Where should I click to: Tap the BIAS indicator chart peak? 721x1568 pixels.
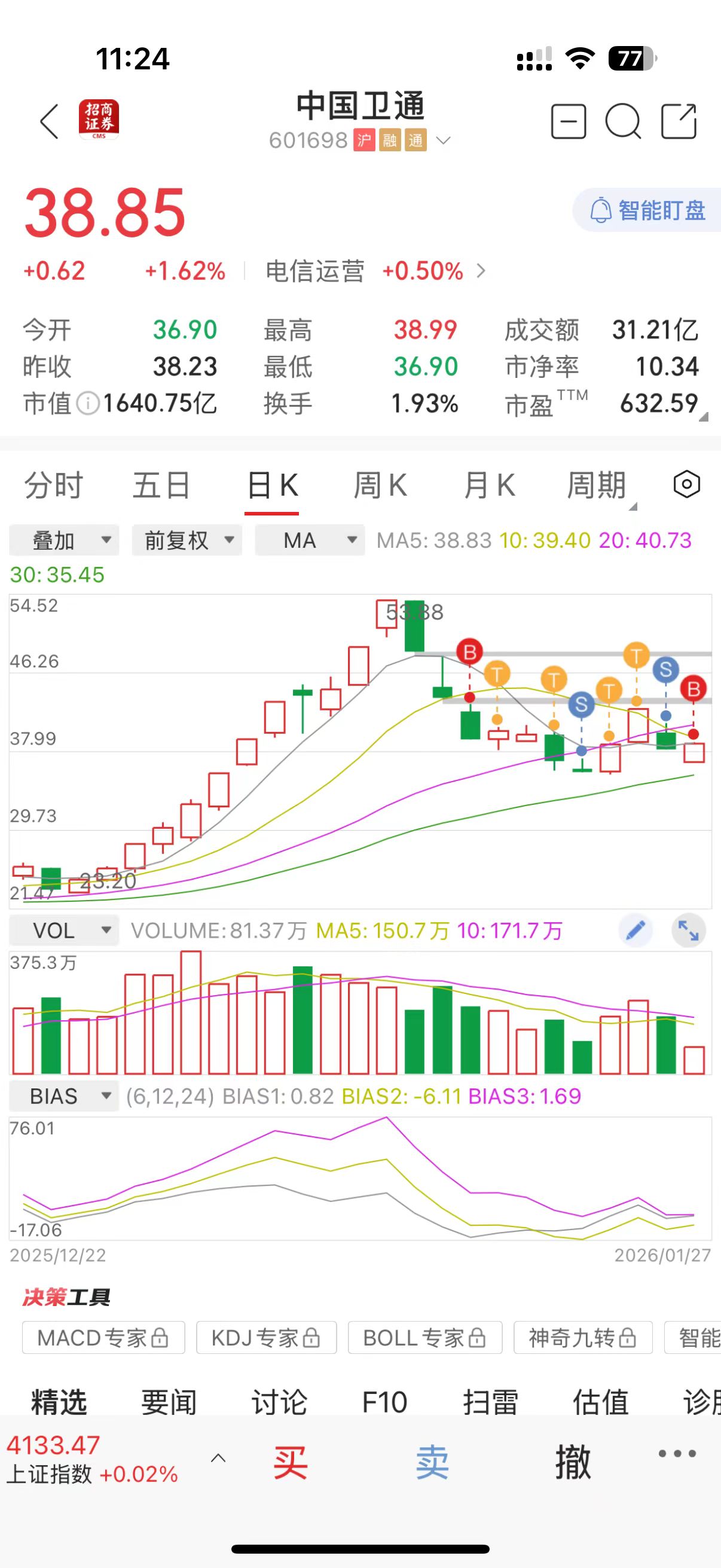coord(386,1118)
